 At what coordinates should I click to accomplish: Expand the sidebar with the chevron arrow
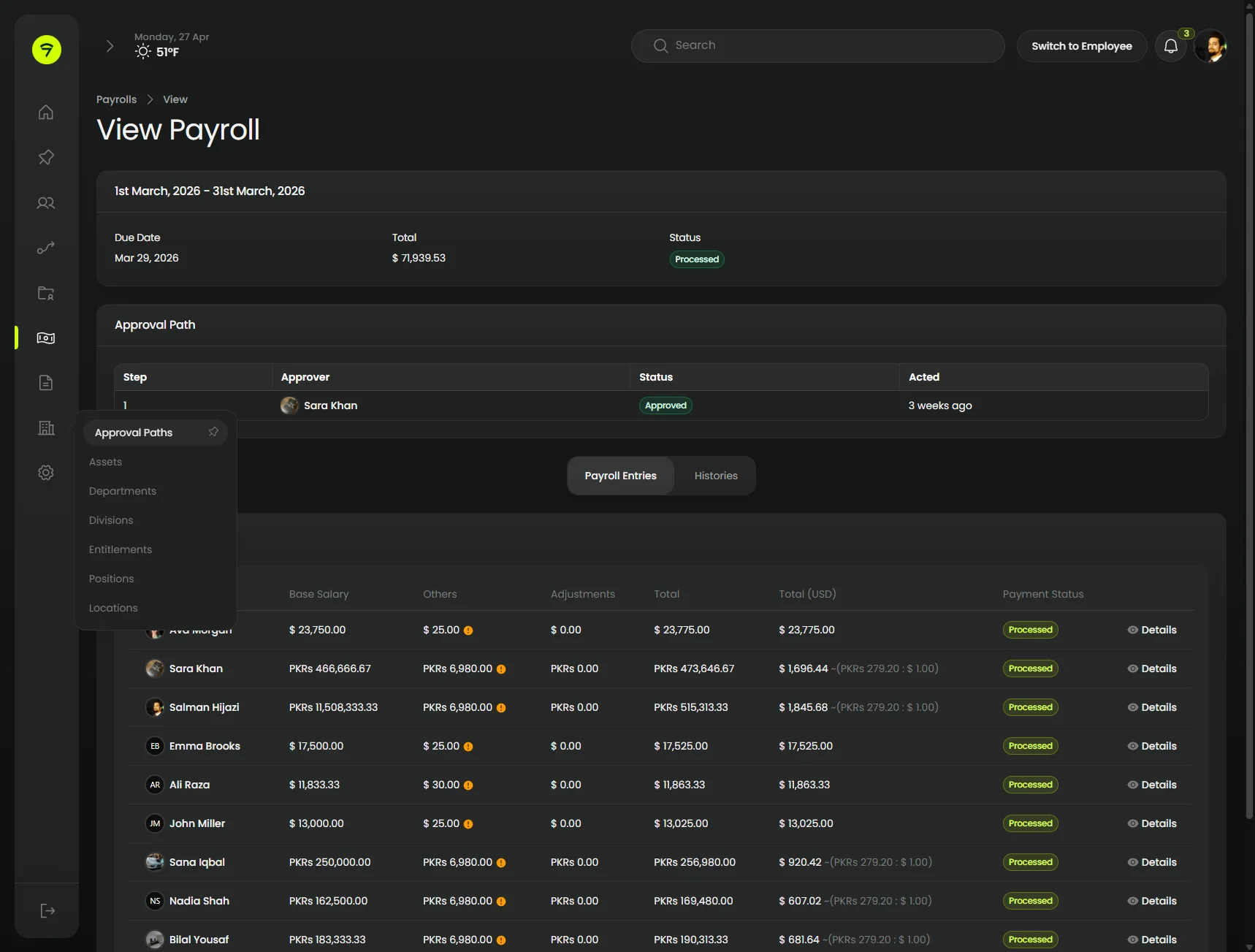(x=109, y=45)
